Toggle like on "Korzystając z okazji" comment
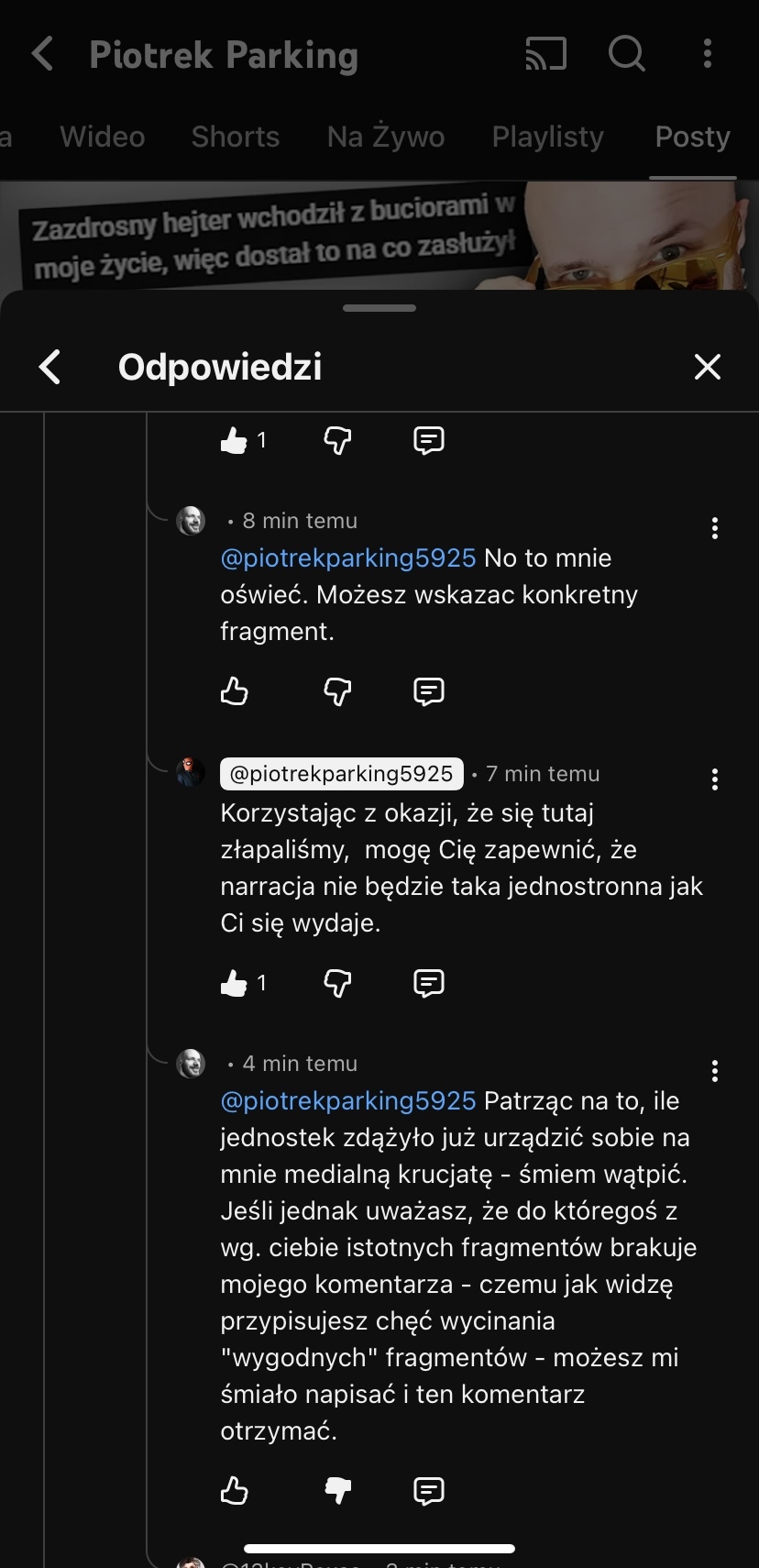The width and height of the screenshot is (759, 1568). point(235,983)
